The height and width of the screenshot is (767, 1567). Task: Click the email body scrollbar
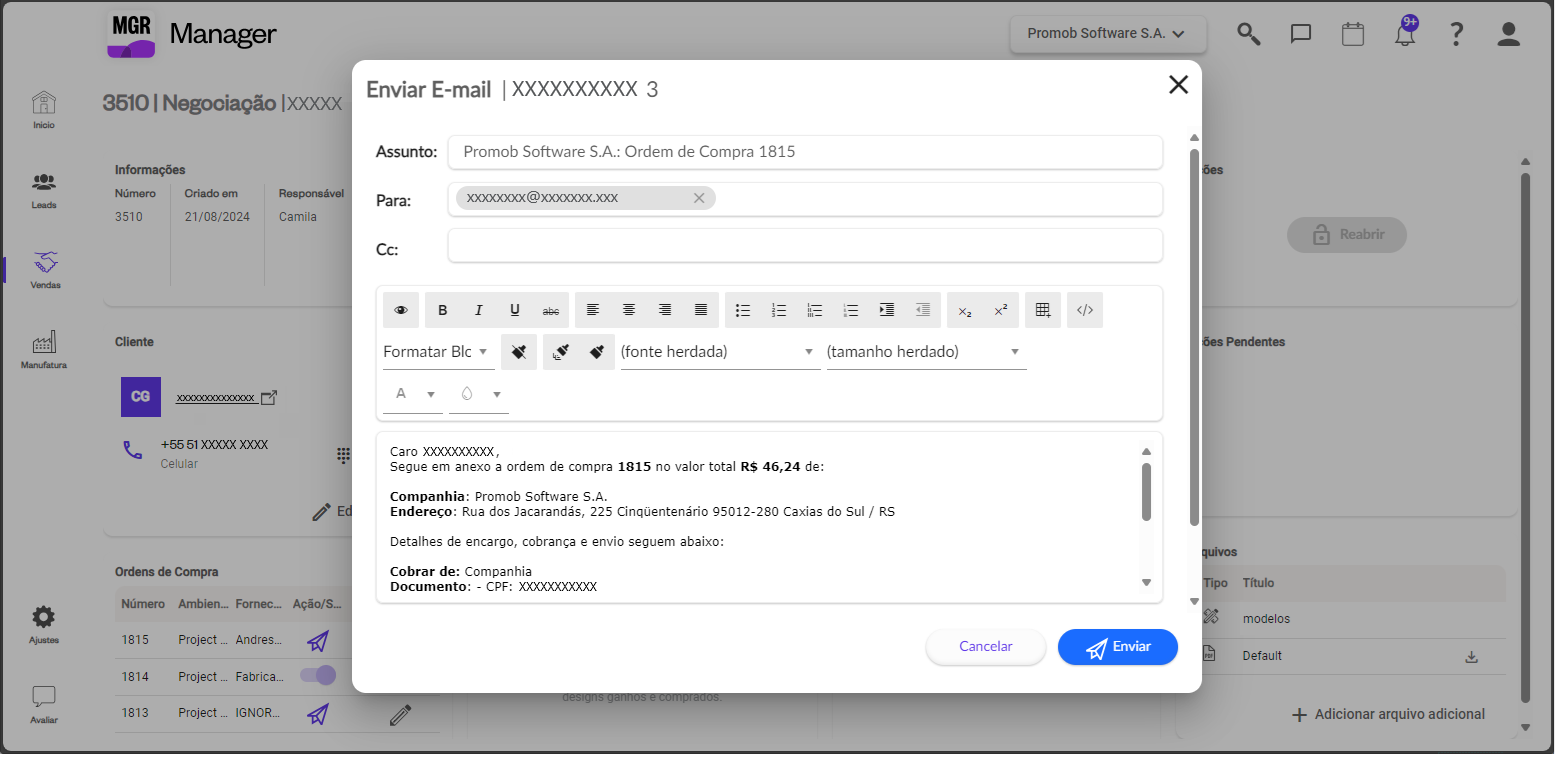[x=1146, y=490]
